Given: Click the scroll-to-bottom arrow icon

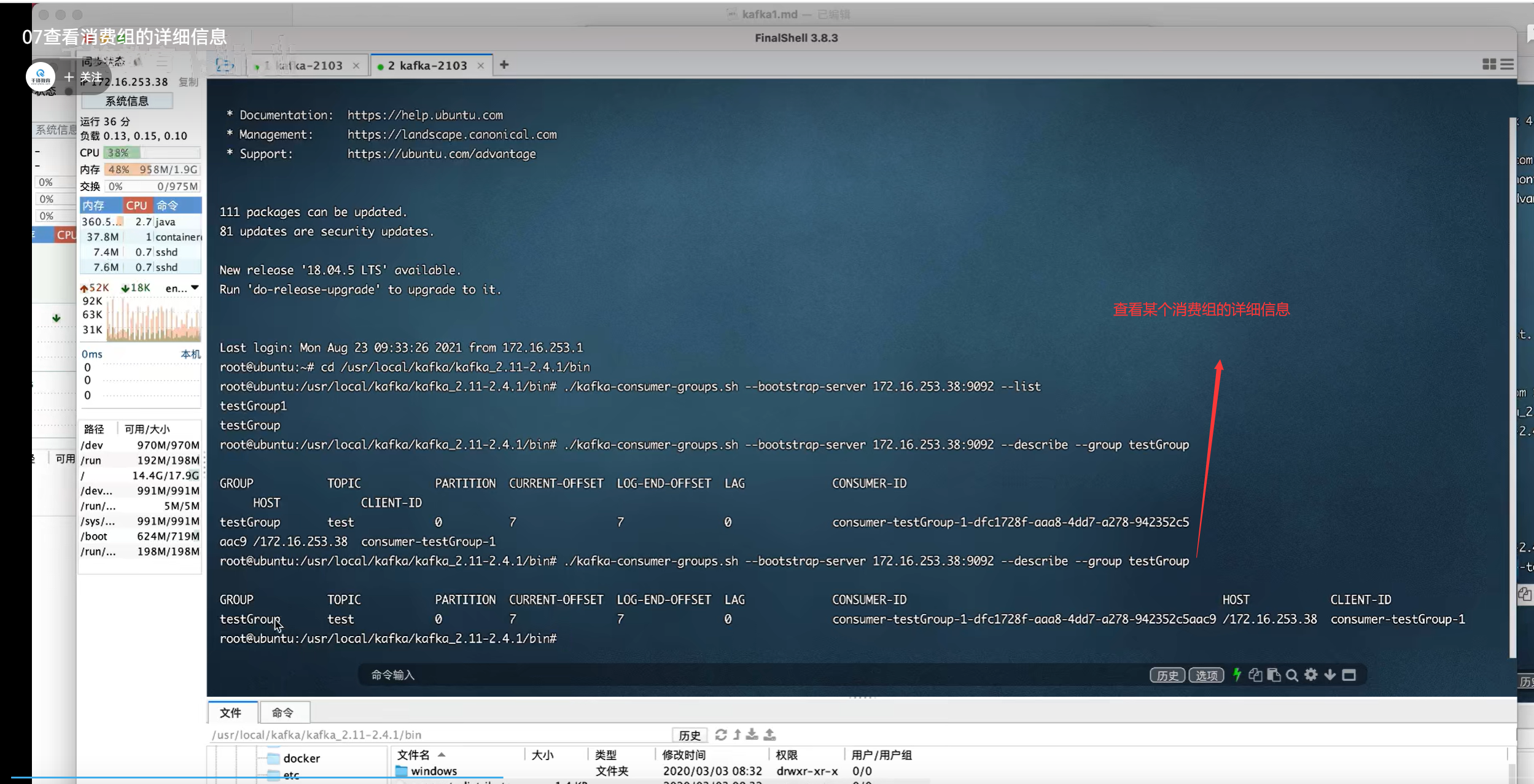Looking at the screenshot, I should click(x=1330, y=675).
